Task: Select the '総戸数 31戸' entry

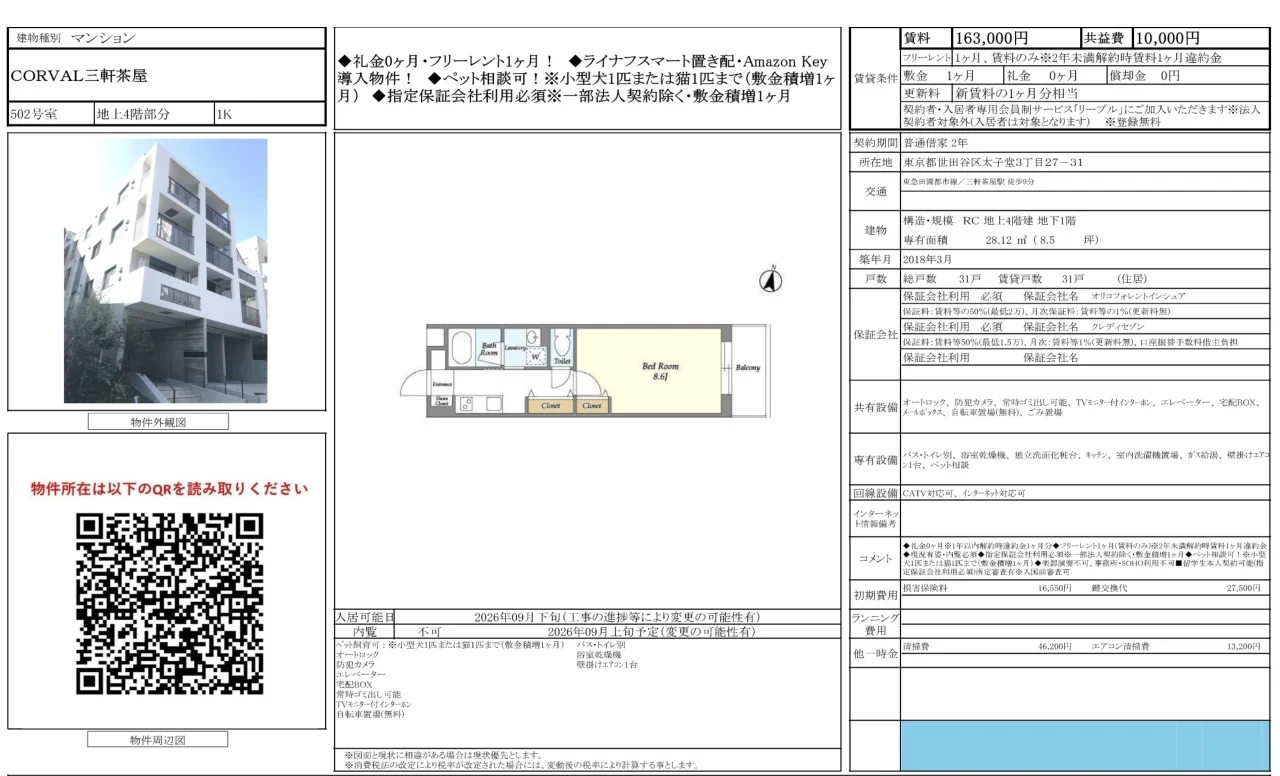Action: [x=941, y=278]
